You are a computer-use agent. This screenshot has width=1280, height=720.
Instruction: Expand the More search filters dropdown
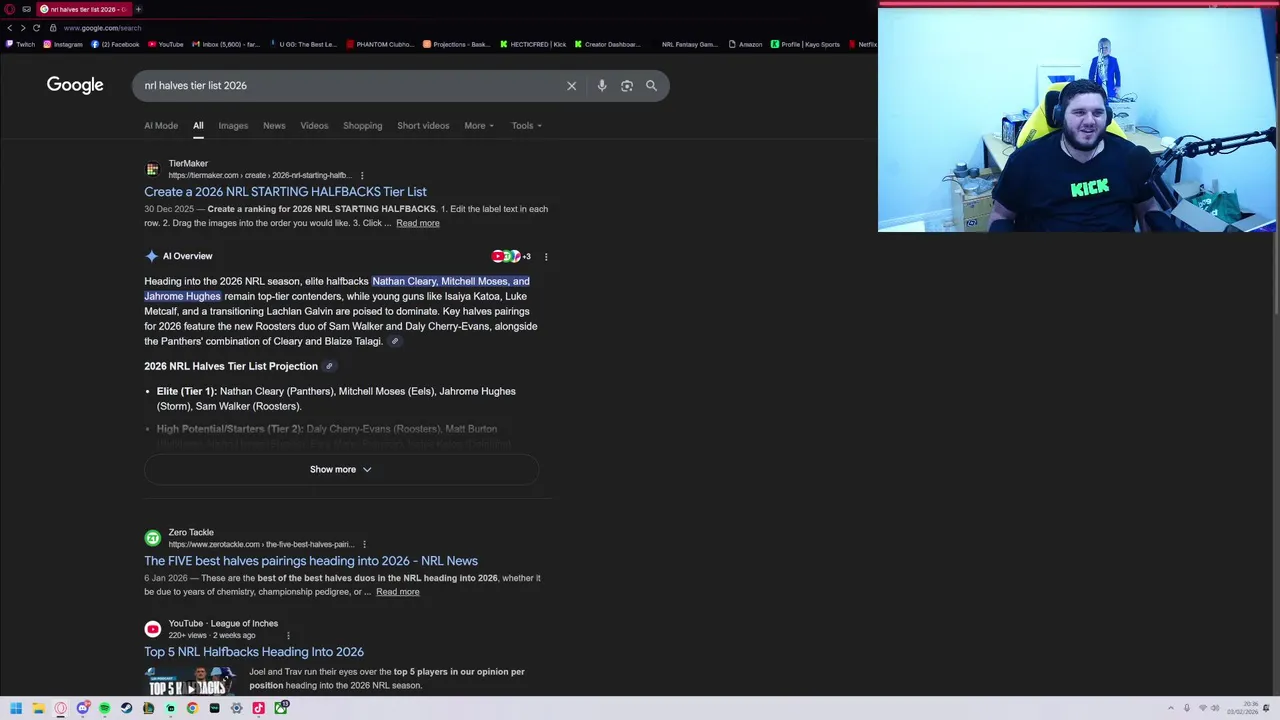[x=479, y=126]
